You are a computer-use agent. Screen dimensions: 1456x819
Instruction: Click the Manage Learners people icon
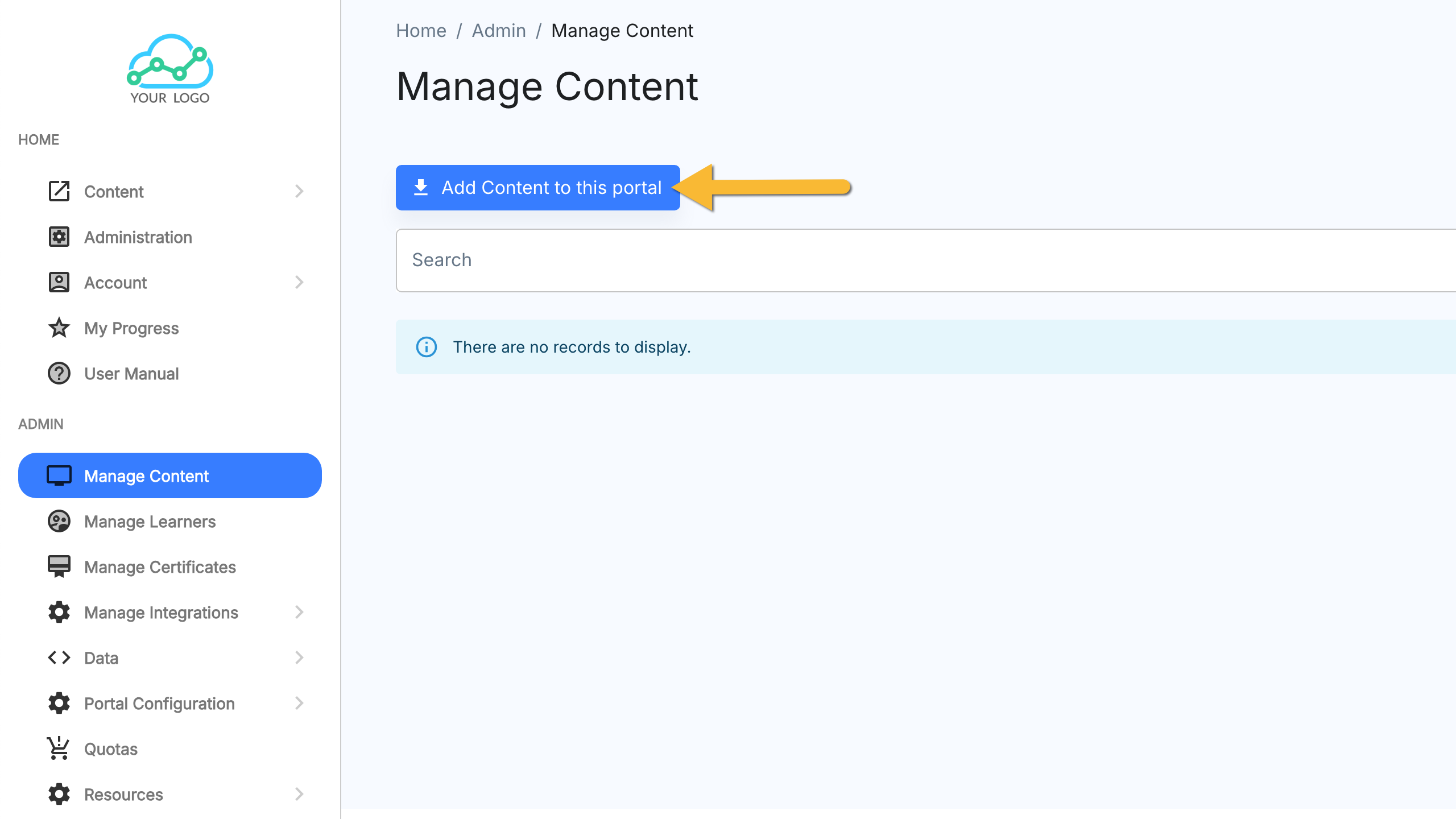click(x=59, y=521)
